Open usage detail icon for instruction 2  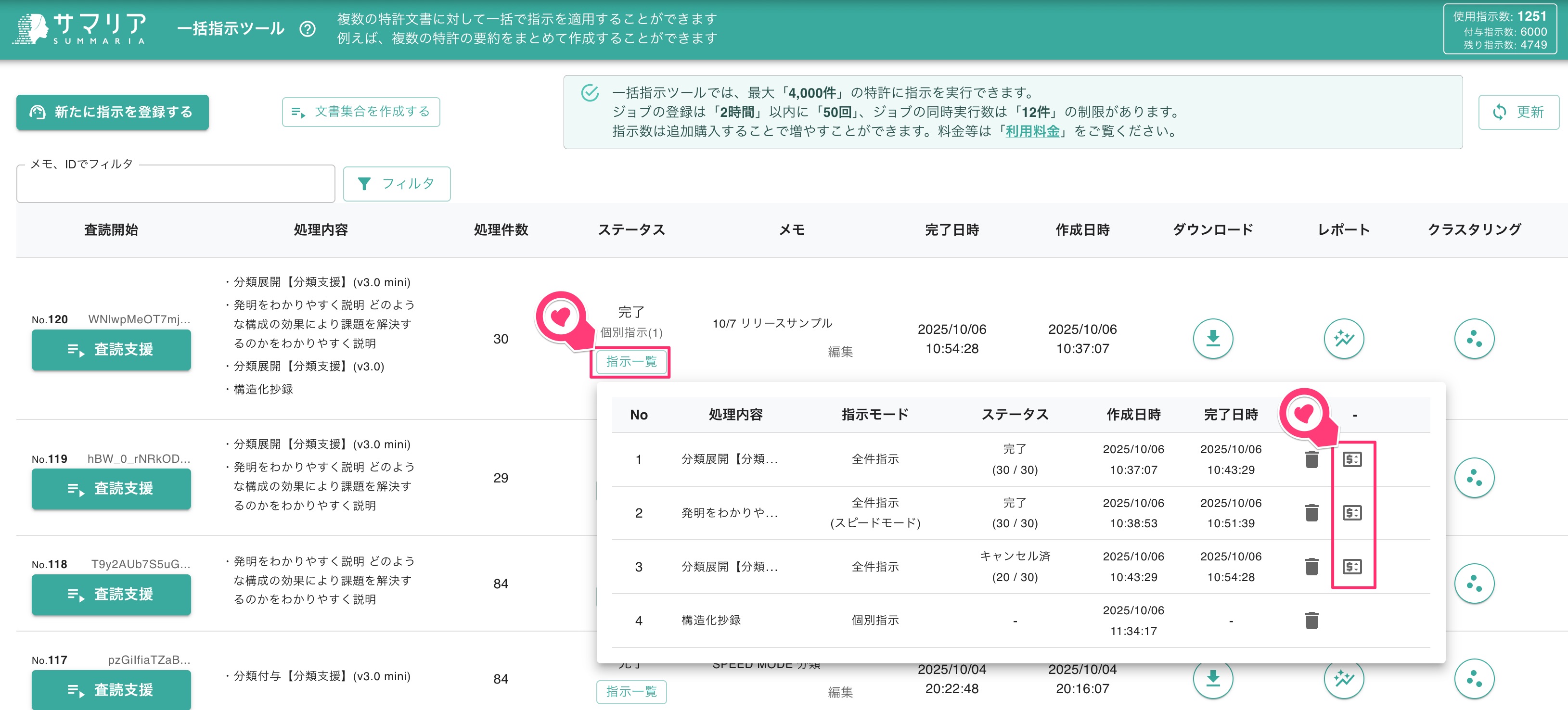click(1352, 513)
